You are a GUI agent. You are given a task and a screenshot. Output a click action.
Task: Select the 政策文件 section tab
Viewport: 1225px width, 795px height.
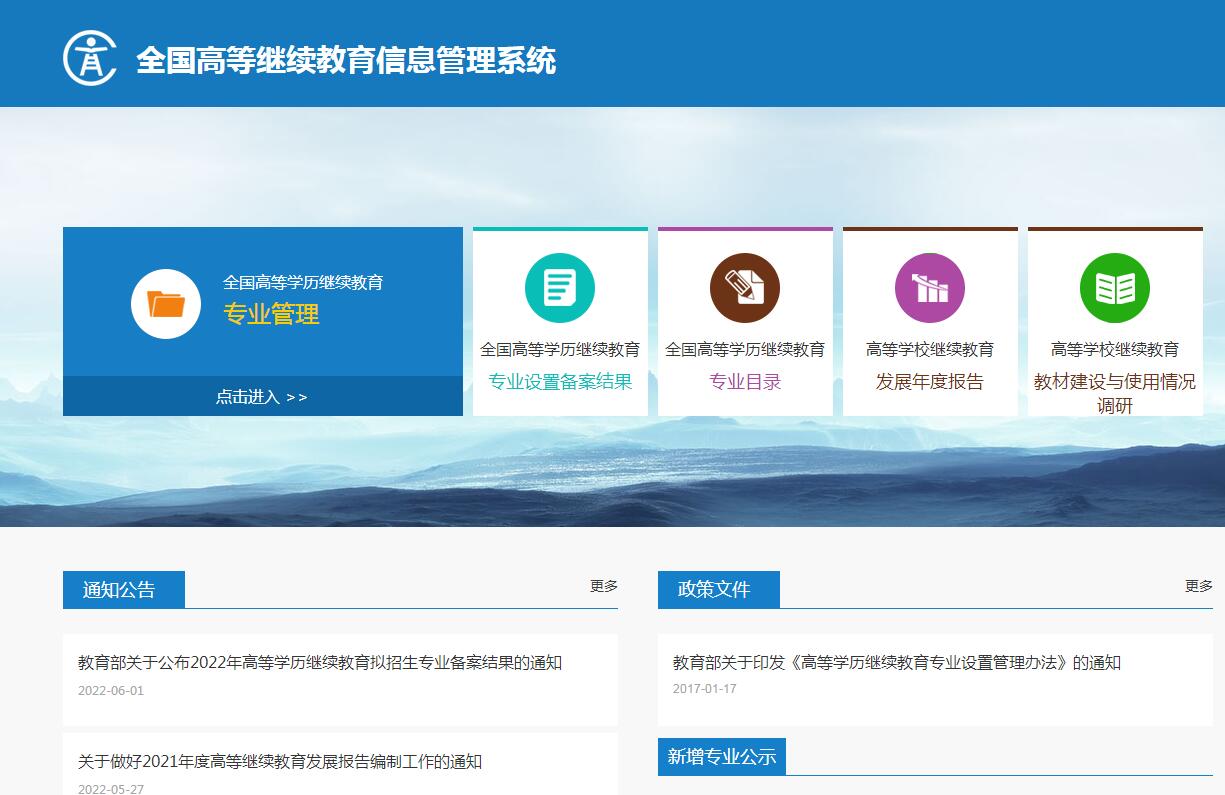click(718, 590)
